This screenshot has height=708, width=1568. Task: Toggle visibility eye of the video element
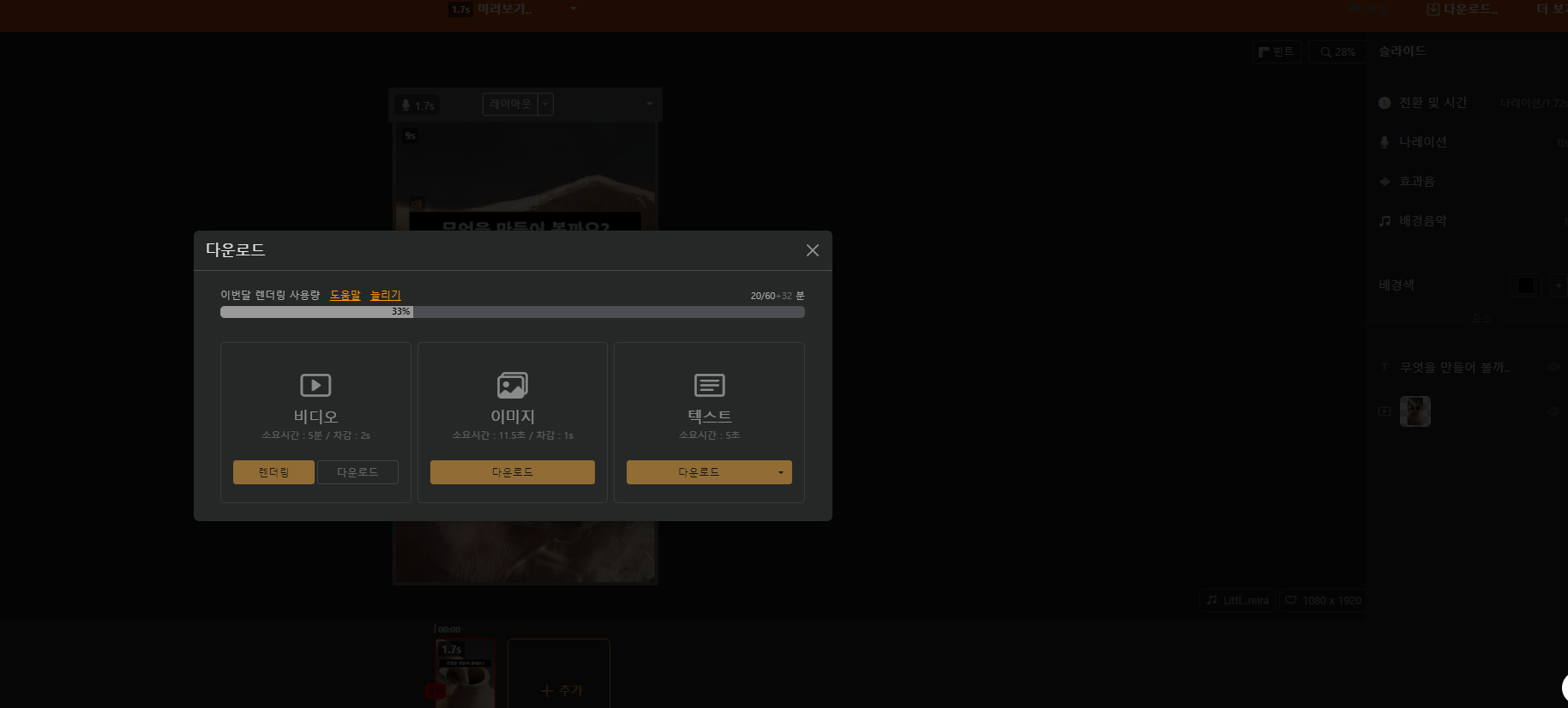click(1553, 411)
